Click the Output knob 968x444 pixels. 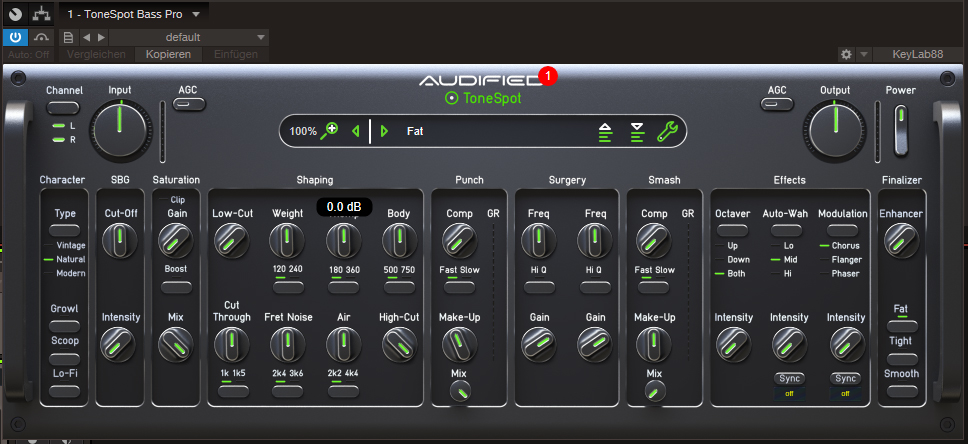835,130
